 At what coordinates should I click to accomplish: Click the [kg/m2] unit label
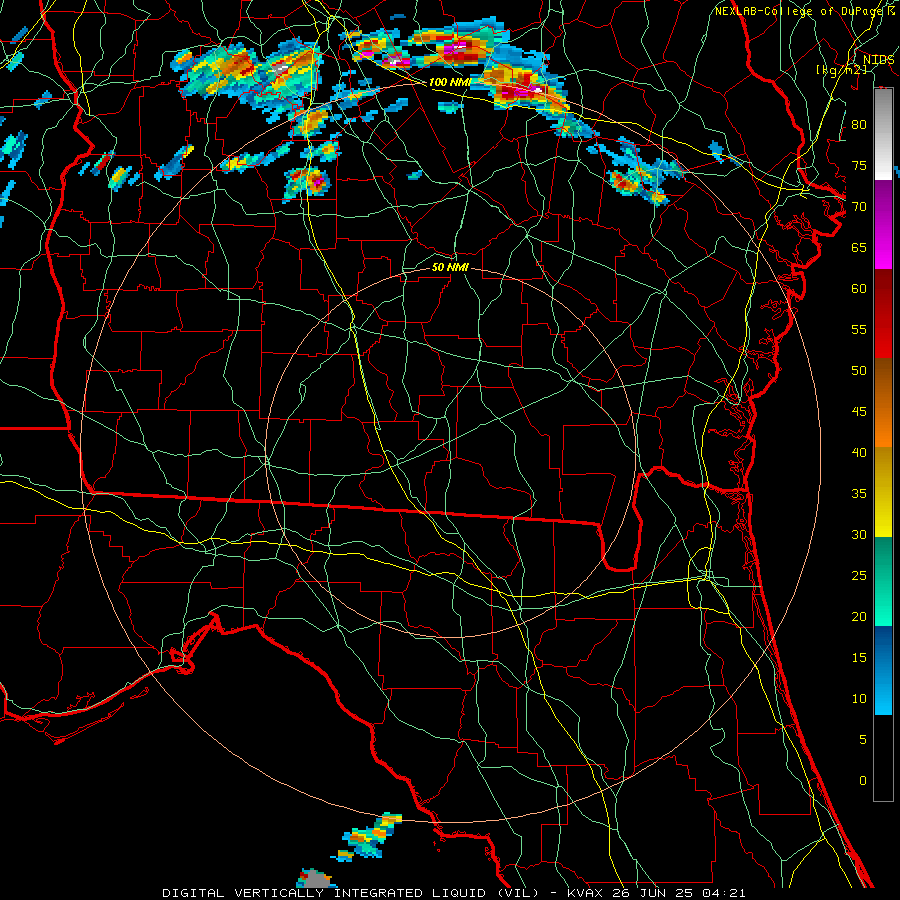(841, 70)
